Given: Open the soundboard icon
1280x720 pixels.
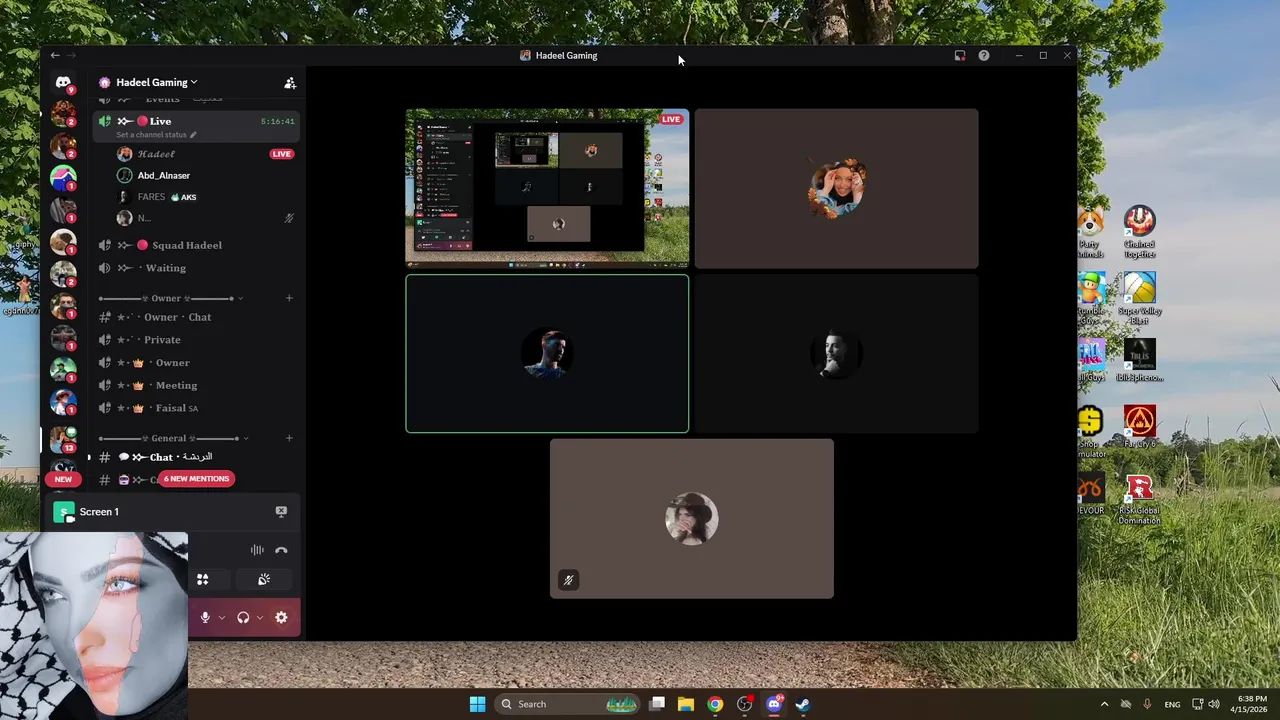Looking at the screenshot, I should coord(264,579).
